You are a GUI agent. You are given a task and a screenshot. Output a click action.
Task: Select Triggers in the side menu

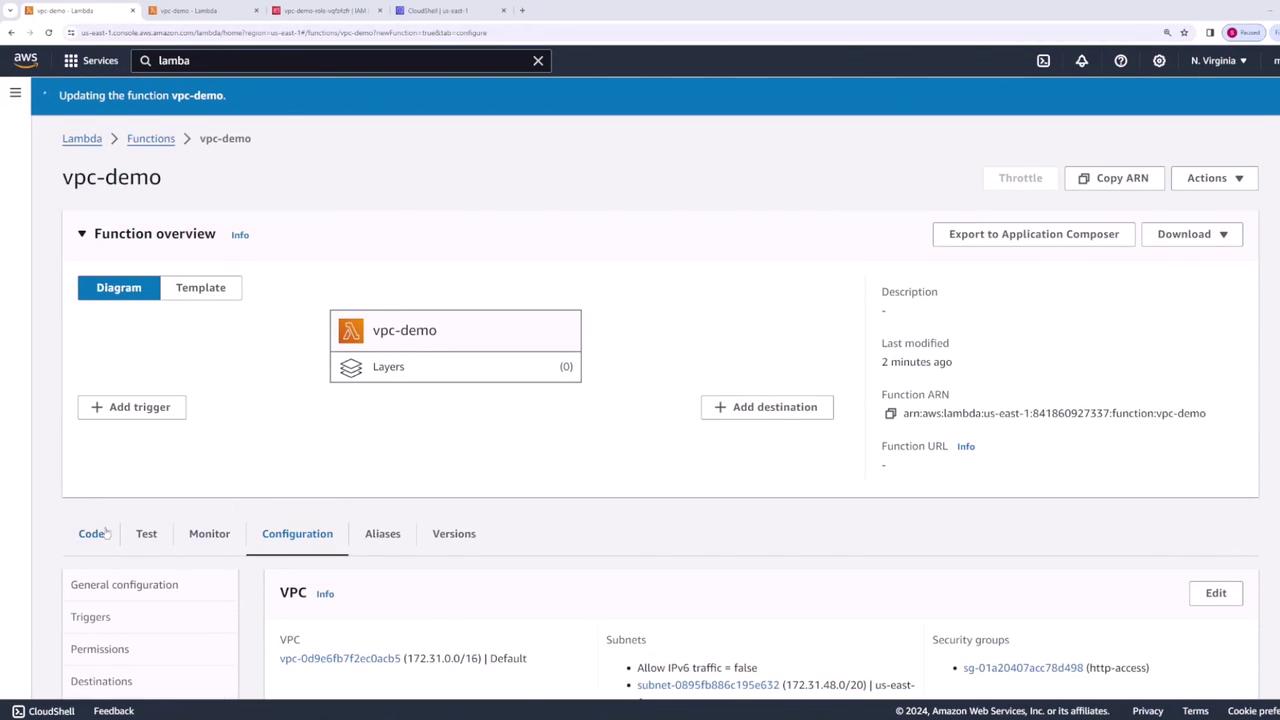[91, 617]
